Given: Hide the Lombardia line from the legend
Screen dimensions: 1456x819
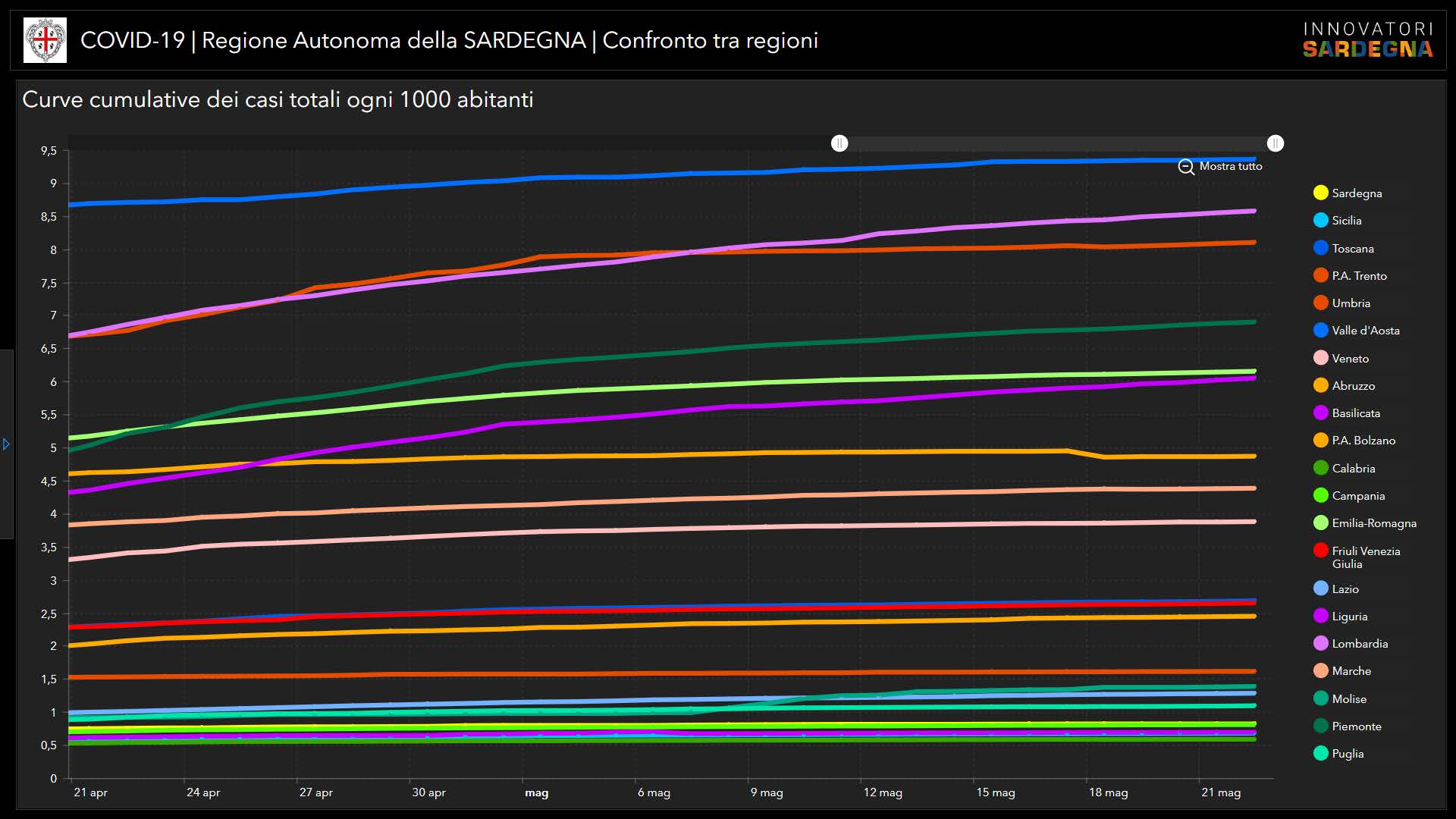Looking at the screenshot, I should tap(1321, 644).
